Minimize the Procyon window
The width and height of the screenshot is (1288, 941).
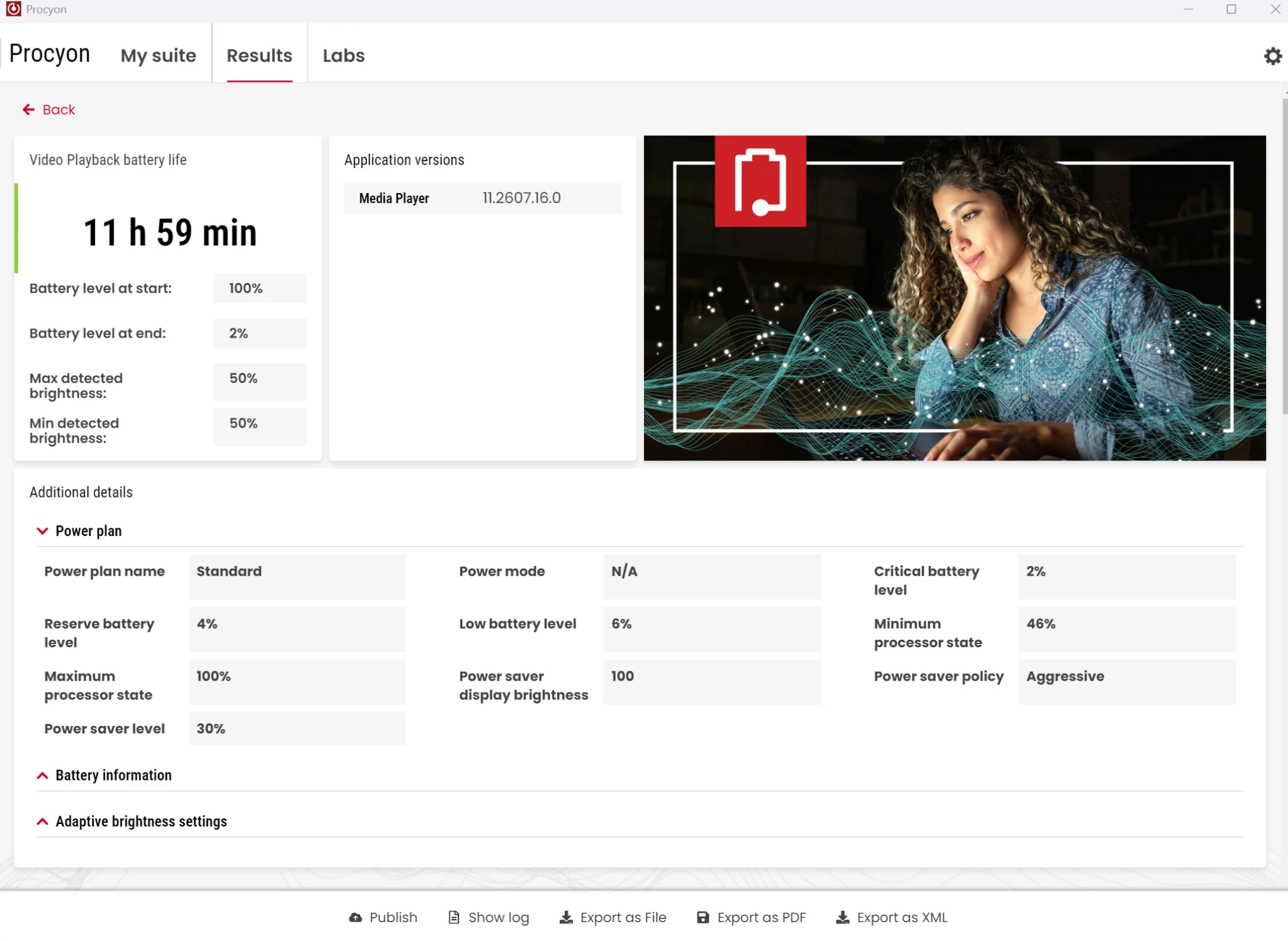click(x=1188, y=9)
